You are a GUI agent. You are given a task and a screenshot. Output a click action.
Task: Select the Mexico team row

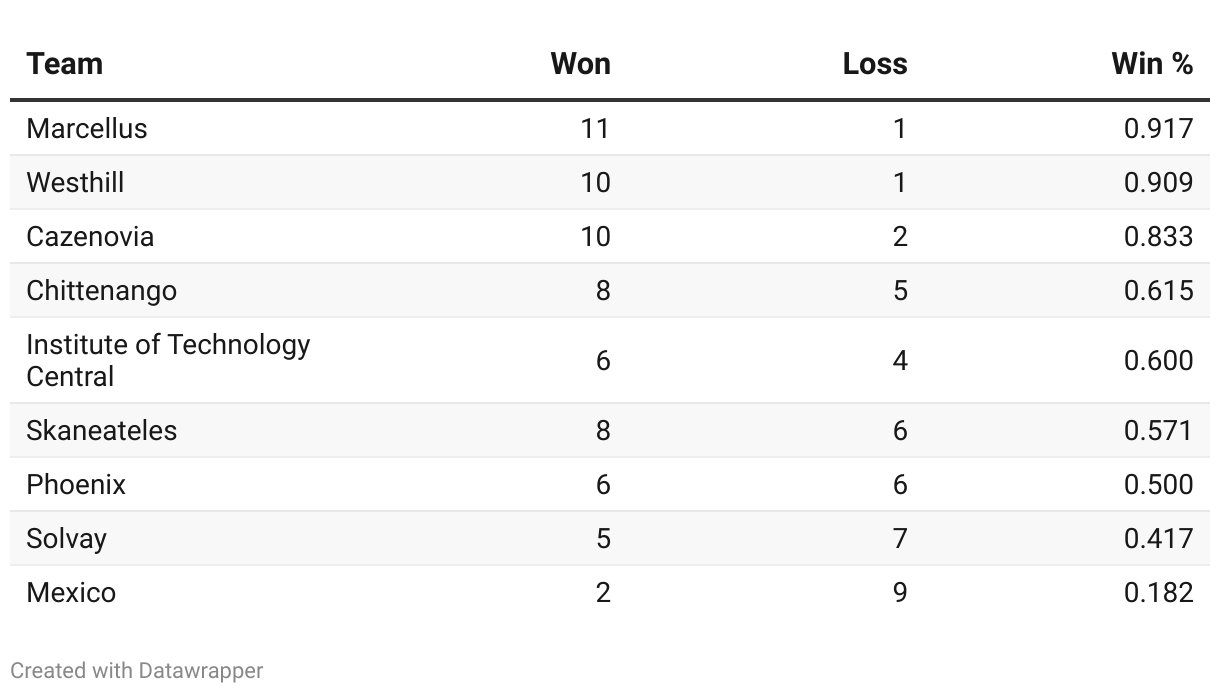[610, 592]
